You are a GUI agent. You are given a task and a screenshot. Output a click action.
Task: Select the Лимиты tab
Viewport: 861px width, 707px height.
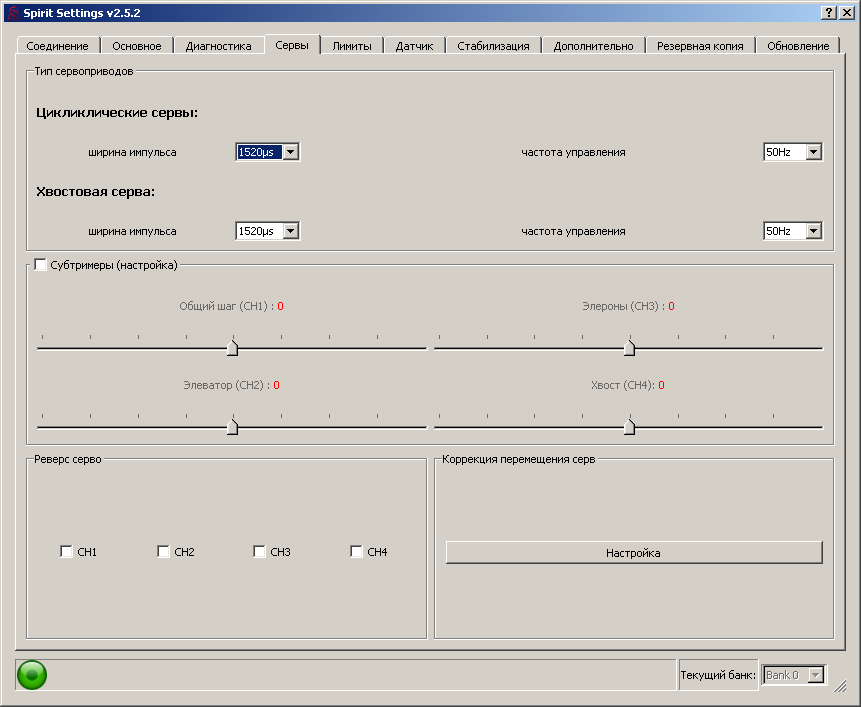coord(352,46)
